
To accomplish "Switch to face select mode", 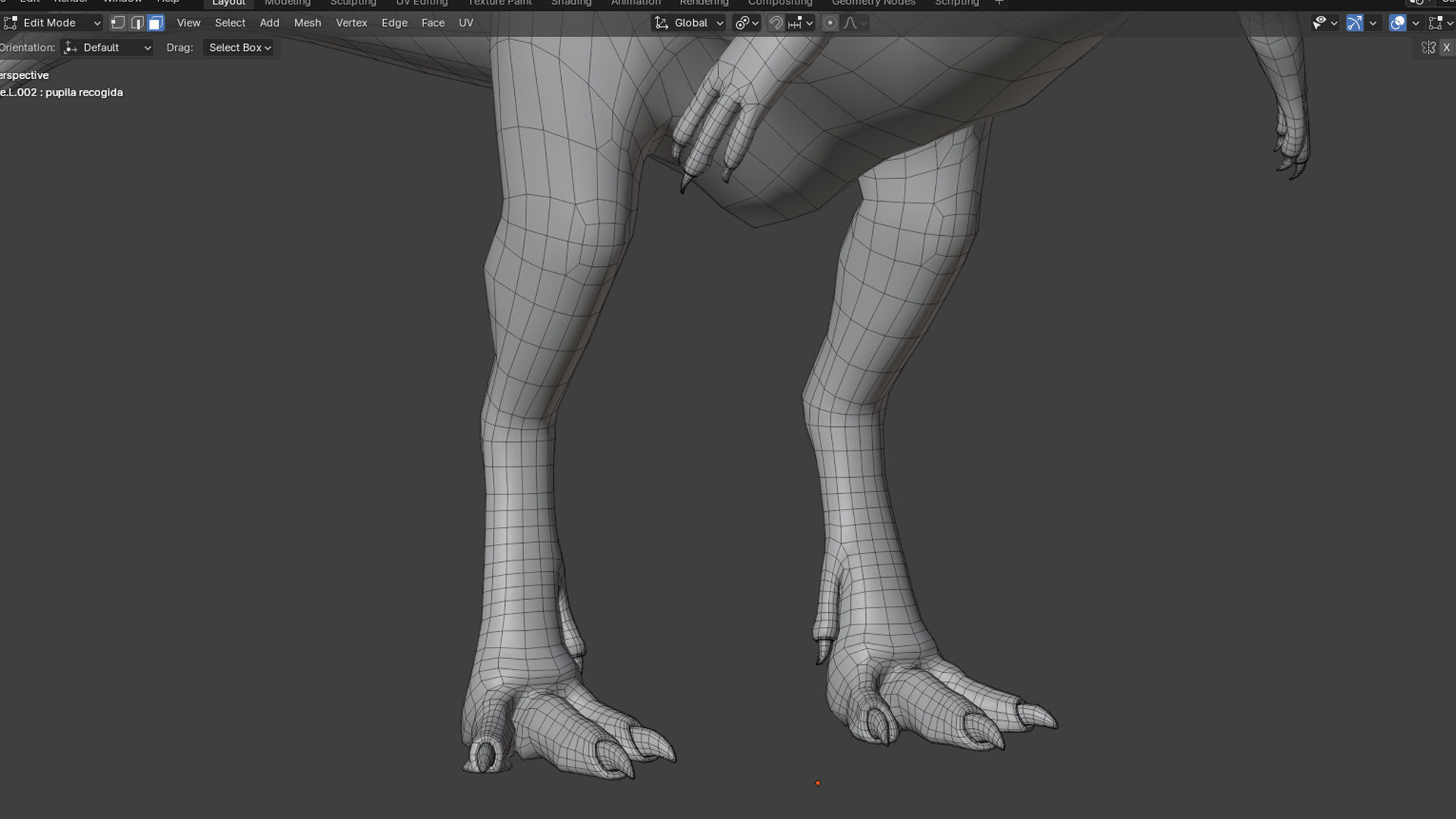I will [x=155, y=23].
